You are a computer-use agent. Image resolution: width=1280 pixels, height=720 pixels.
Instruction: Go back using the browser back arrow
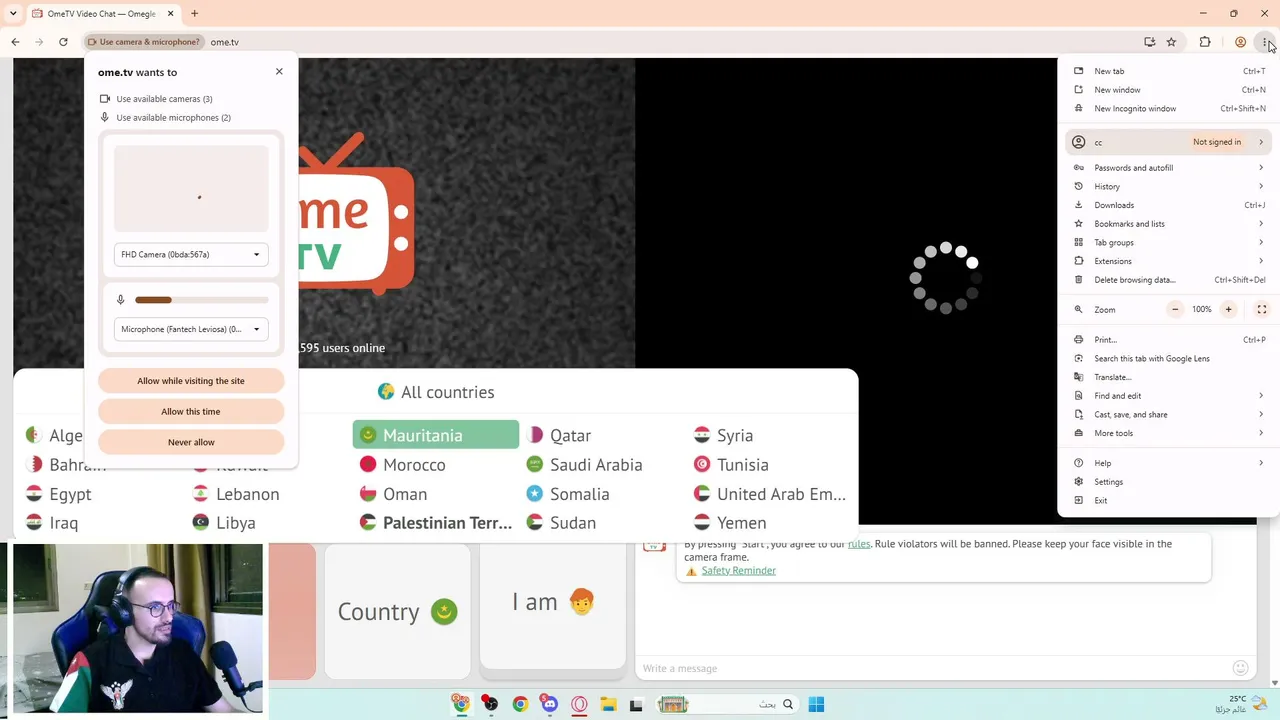(15, 42)
